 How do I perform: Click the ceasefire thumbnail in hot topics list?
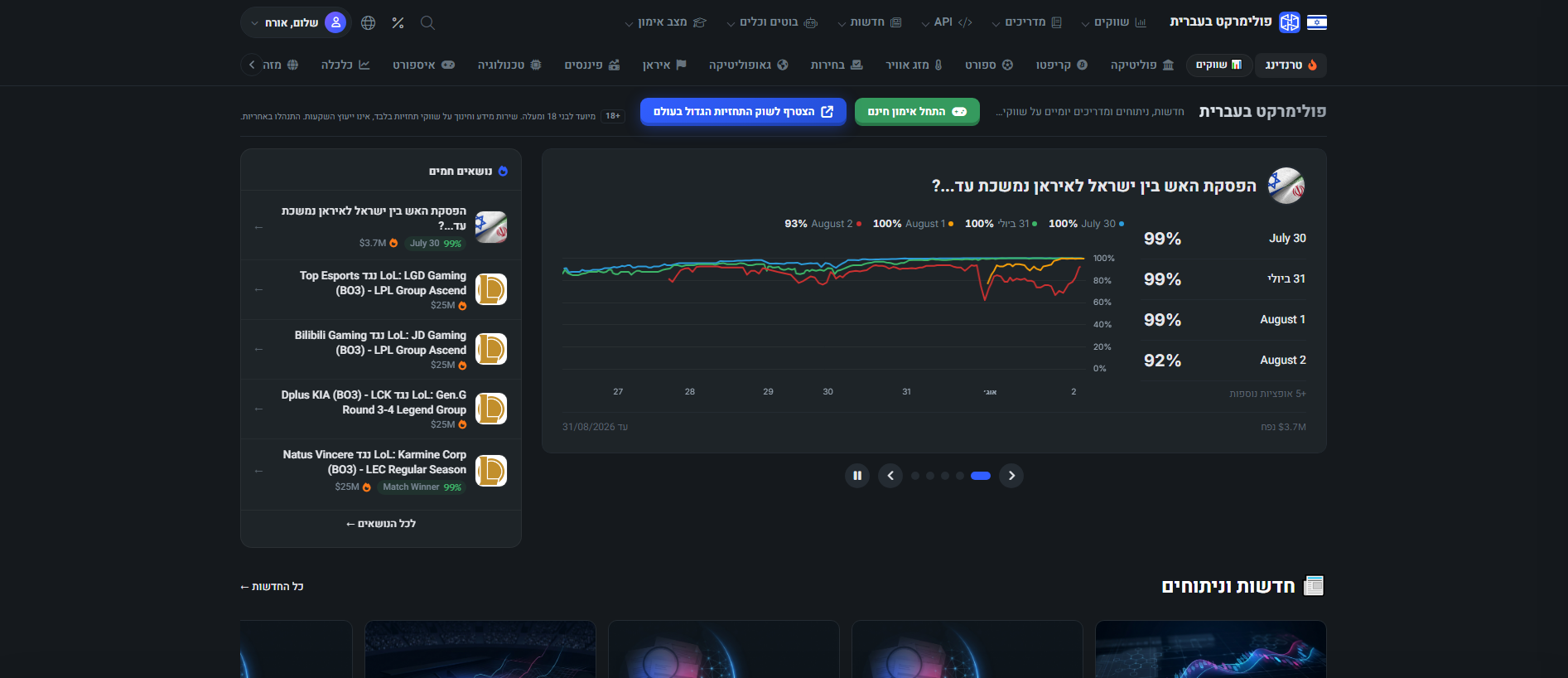491,227
